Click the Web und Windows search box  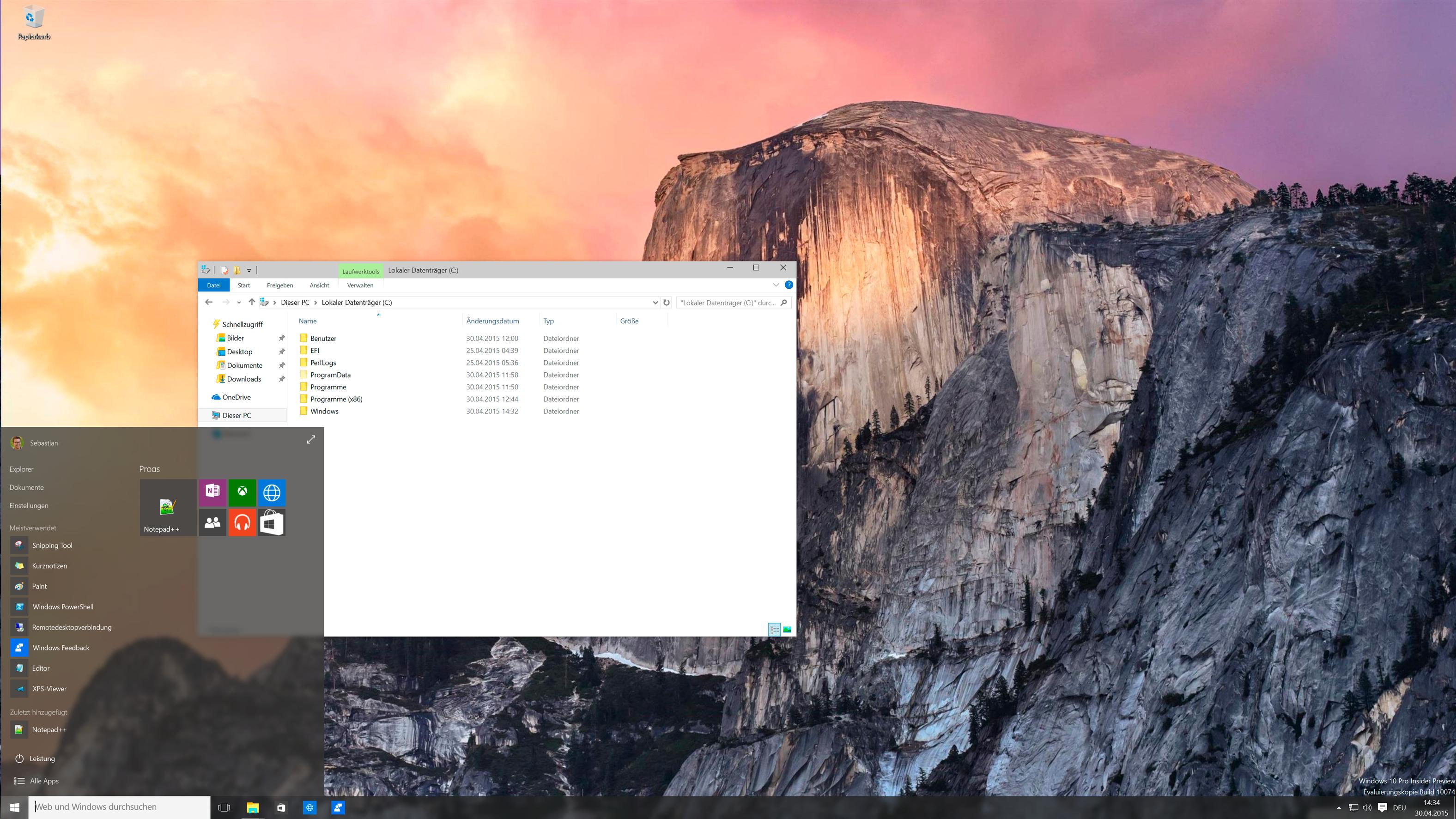(121, 807)
